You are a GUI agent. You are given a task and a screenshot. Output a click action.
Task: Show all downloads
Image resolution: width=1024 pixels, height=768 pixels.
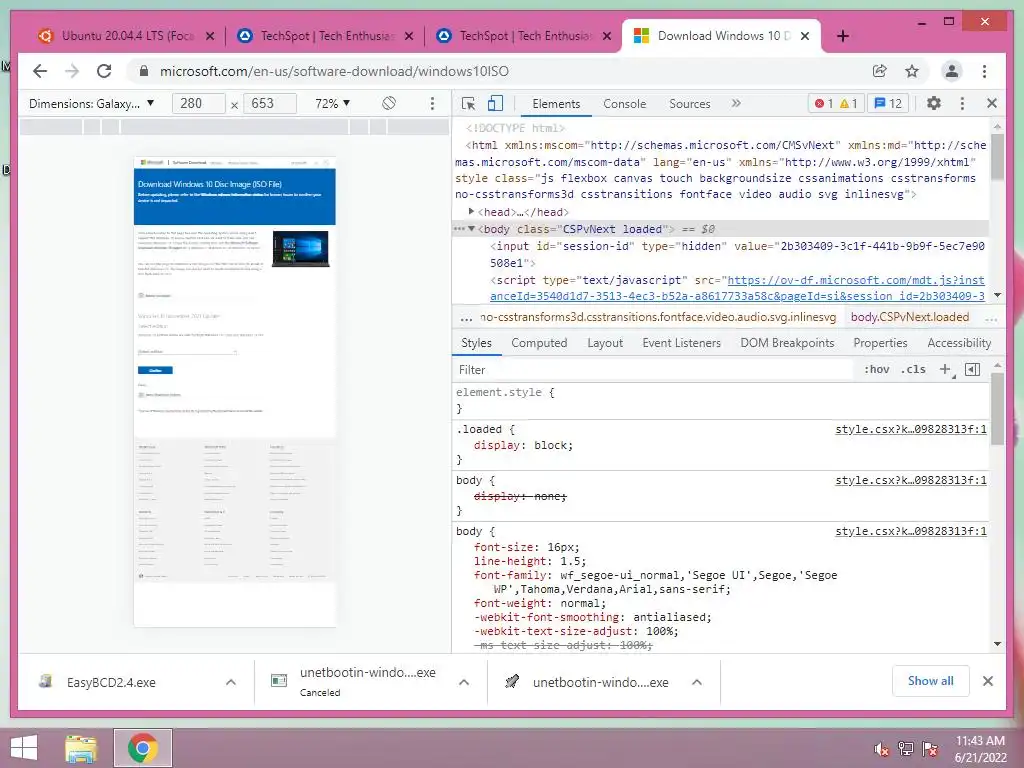coord(931,681)
